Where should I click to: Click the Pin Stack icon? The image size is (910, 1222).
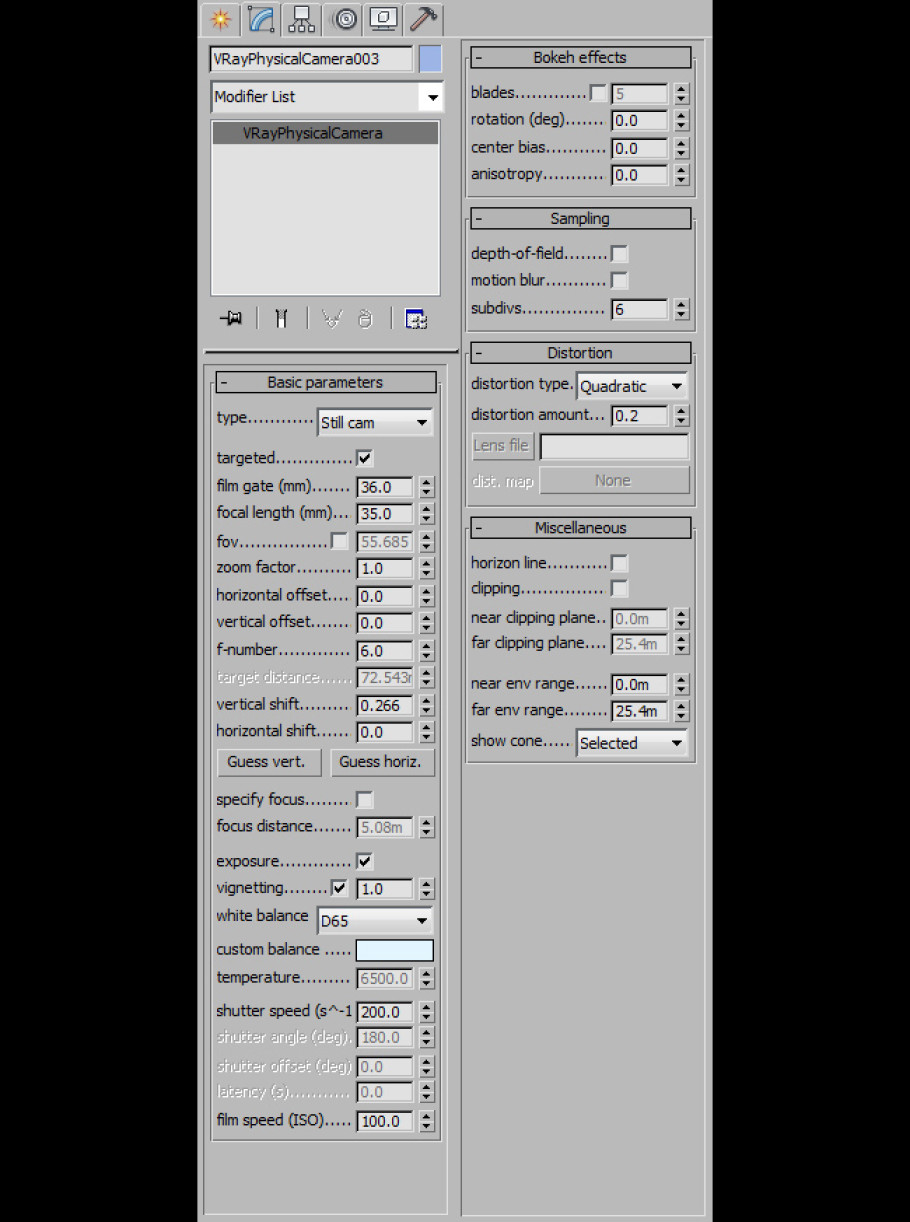(231, 318)
